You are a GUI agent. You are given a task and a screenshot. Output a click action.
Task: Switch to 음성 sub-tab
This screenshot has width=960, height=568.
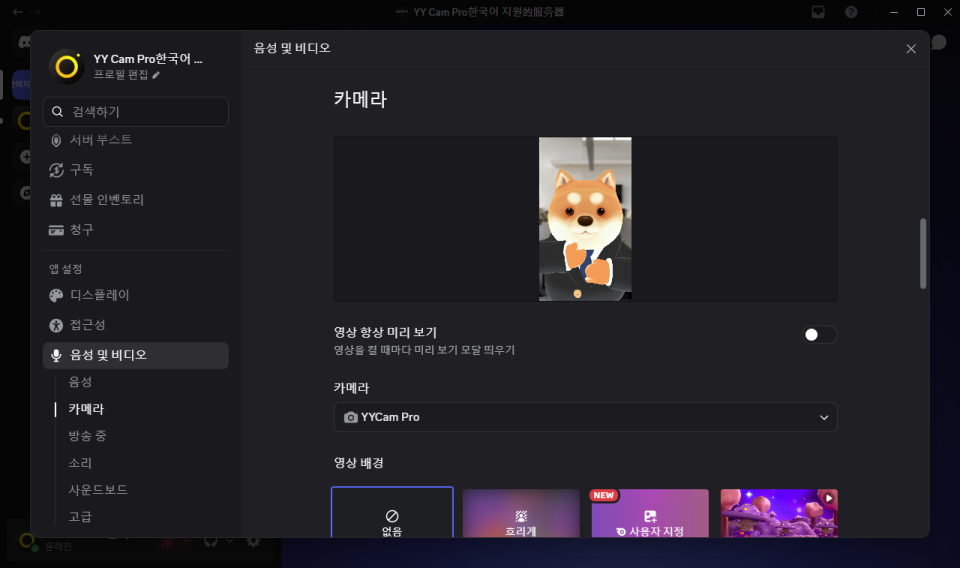click(80, 382)
